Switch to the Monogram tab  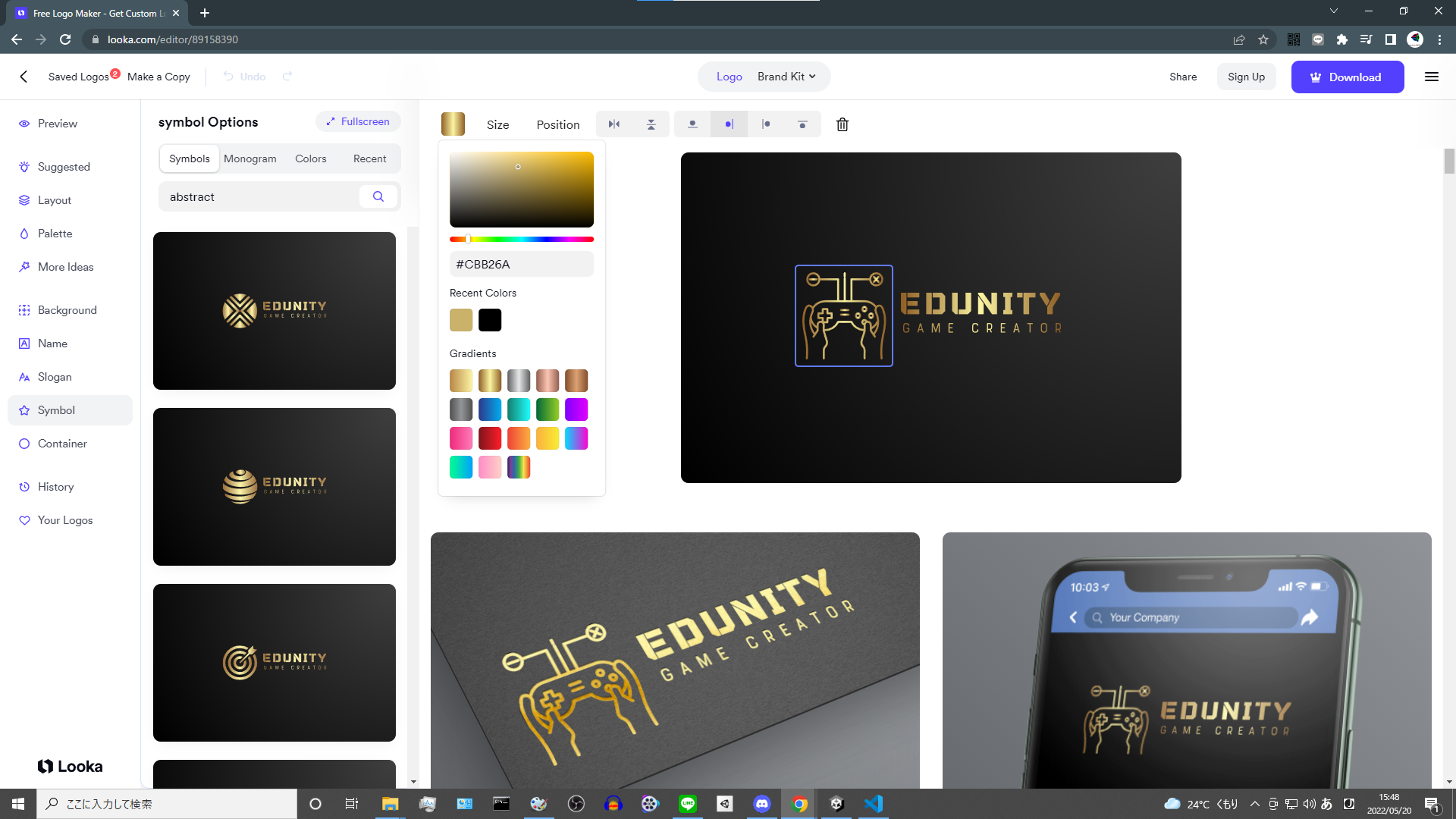pos(249,158)
